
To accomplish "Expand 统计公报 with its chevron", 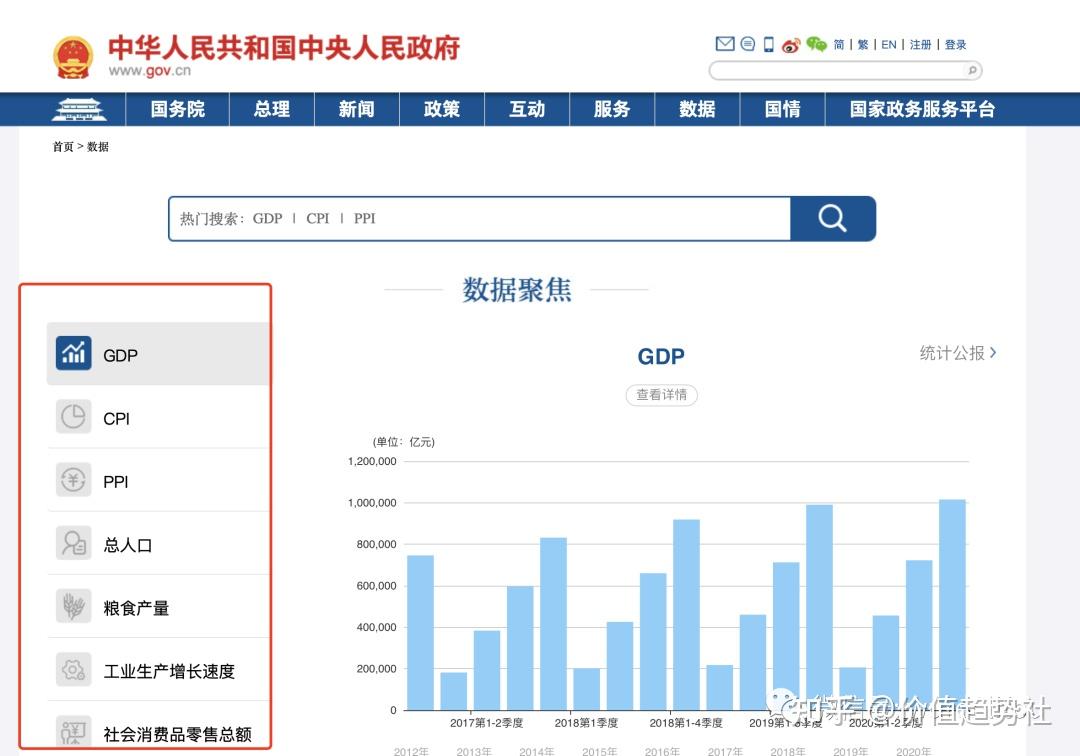I will coord(957,353).
